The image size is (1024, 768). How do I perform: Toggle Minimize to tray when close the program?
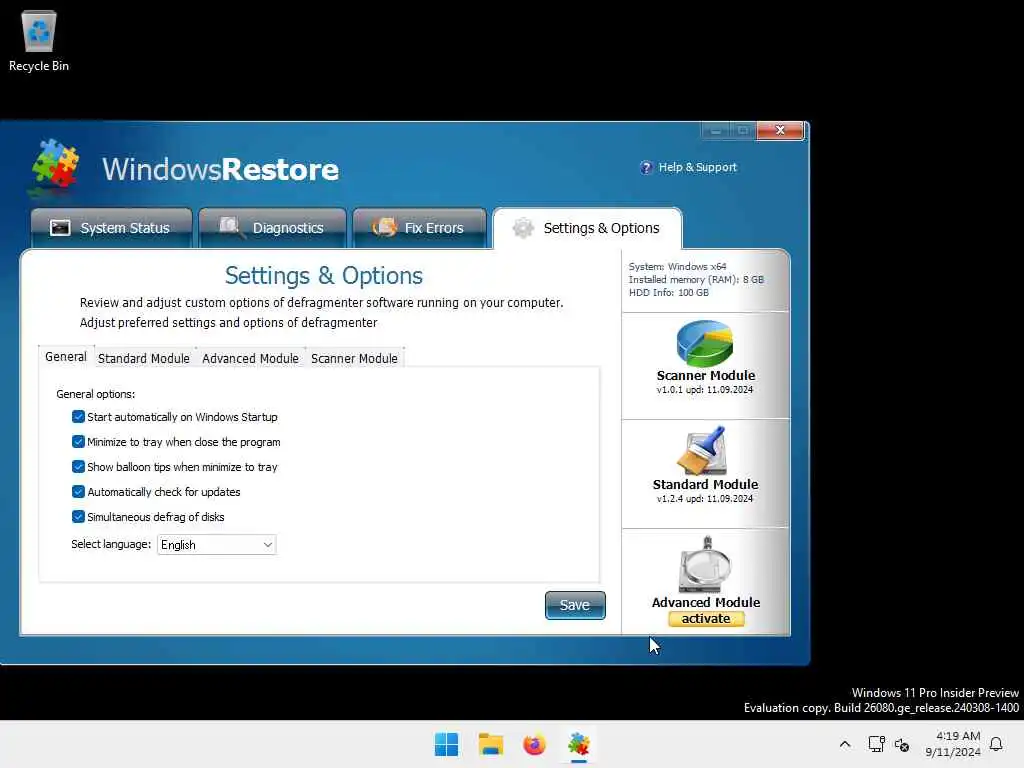click(x=78, y=441)
